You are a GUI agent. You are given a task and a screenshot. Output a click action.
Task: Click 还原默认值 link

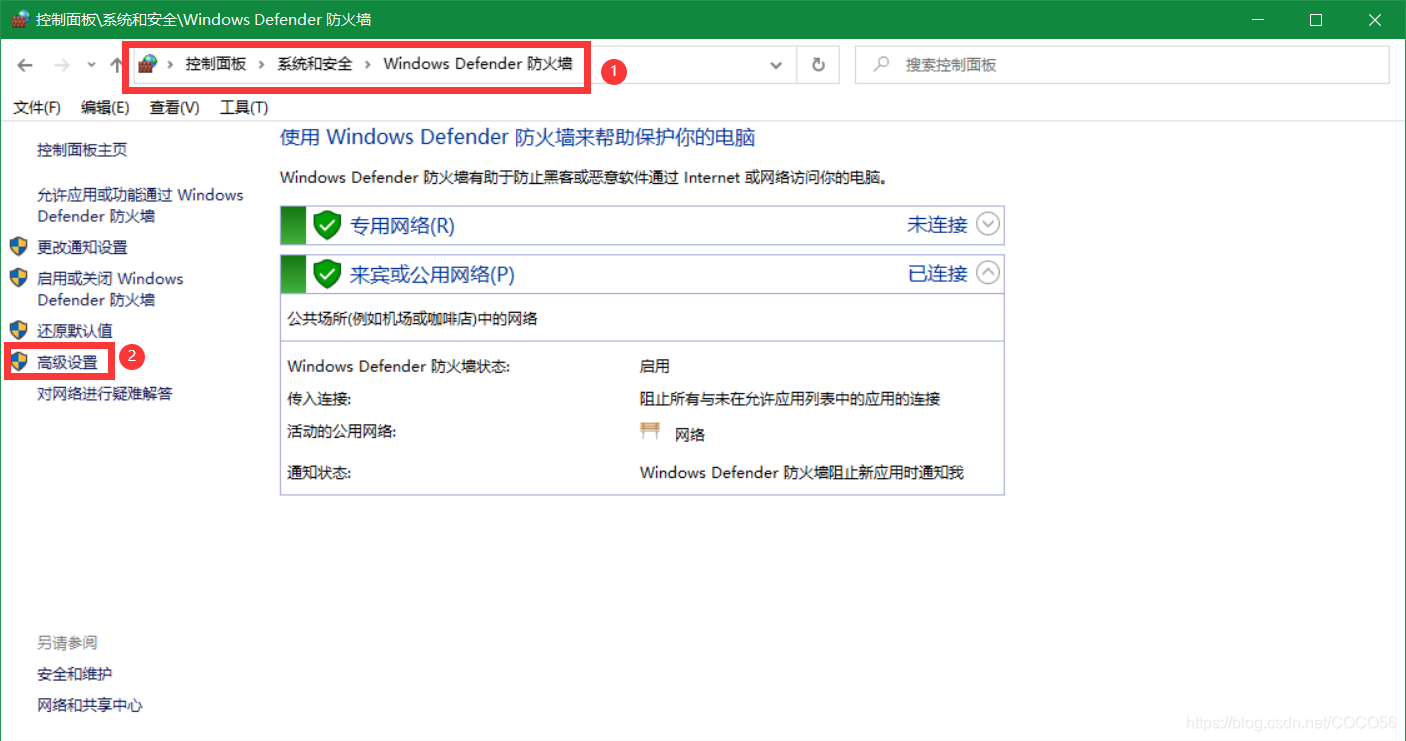(75, 330)
